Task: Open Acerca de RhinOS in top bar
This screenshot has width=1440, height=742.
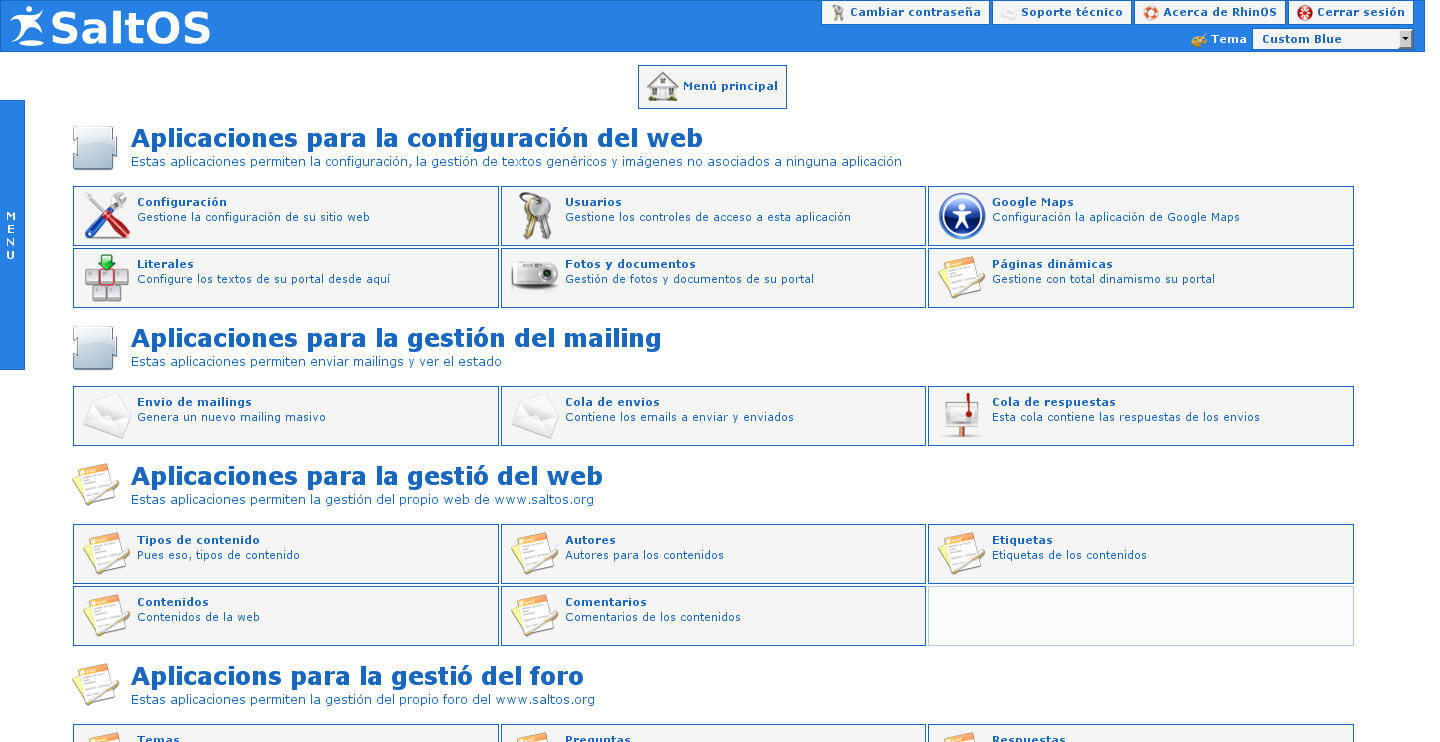Action: click(1210, 13)
